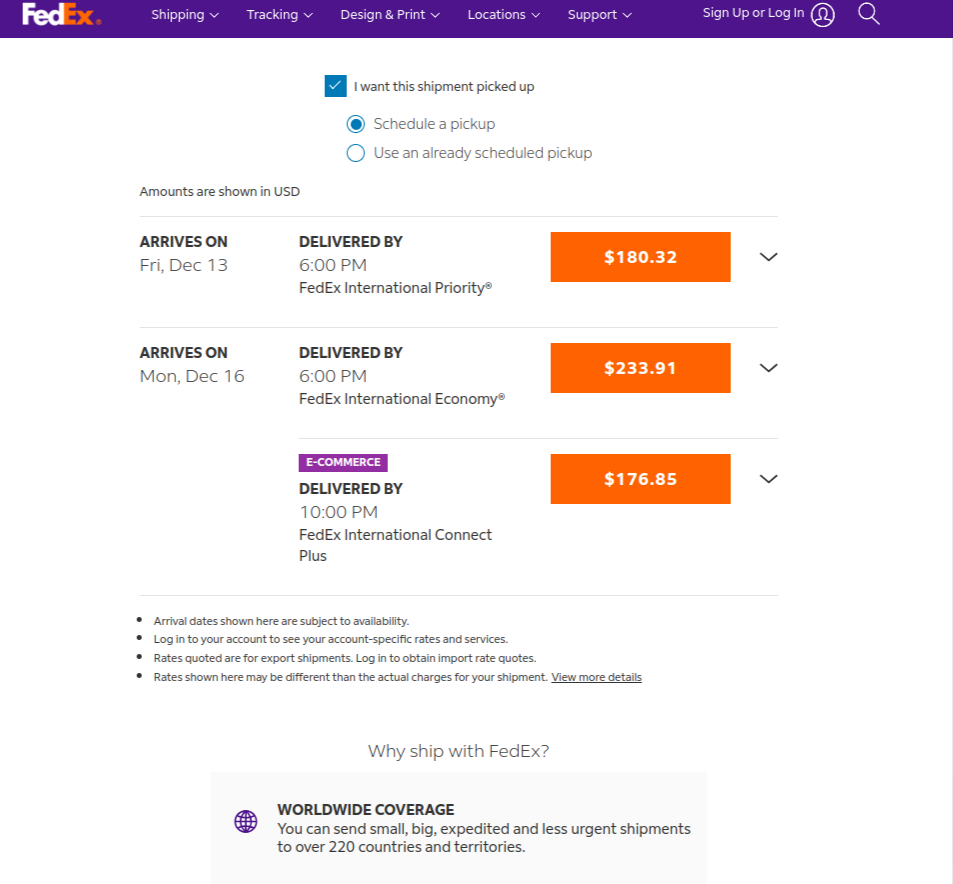Viewport: 953px width, 884px height.
Task: Click the E-COMMERCE badge
Action: tap(343, 463)
